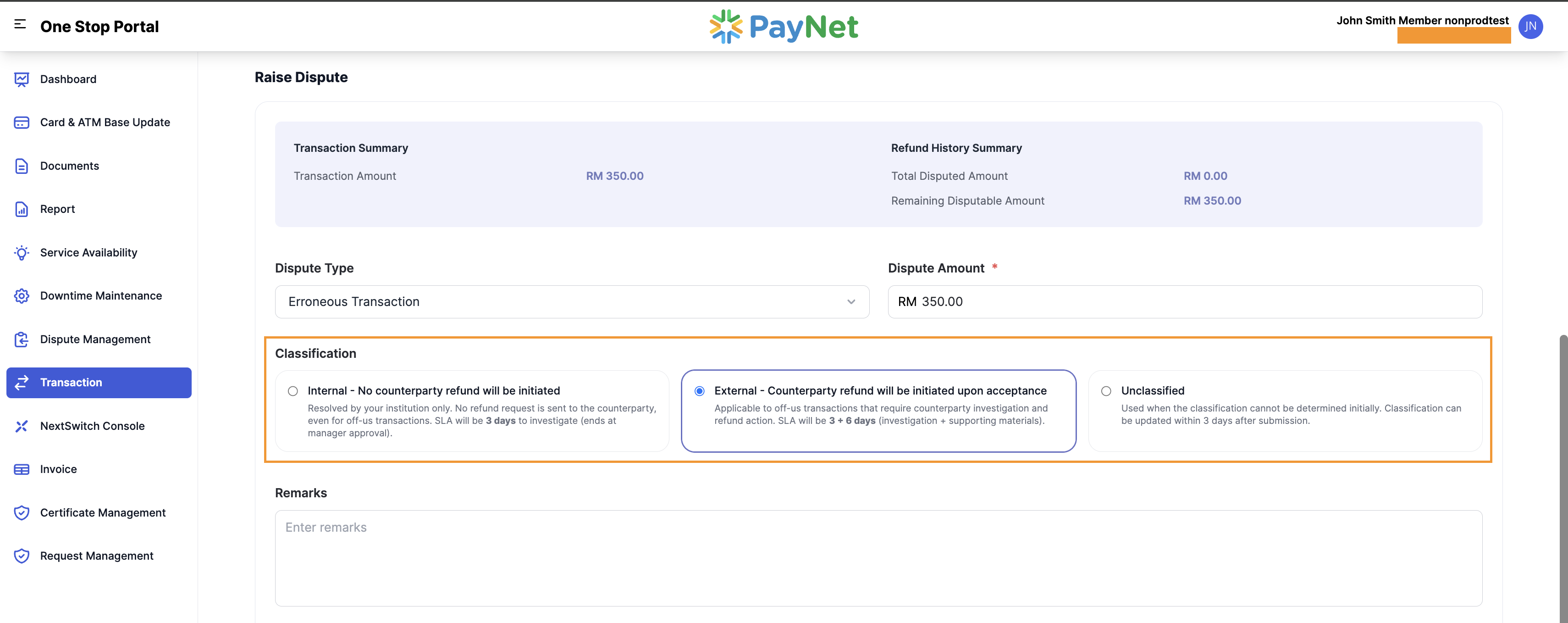
Task: Click into the Remarks text area
Action: [x=878, y=558]
